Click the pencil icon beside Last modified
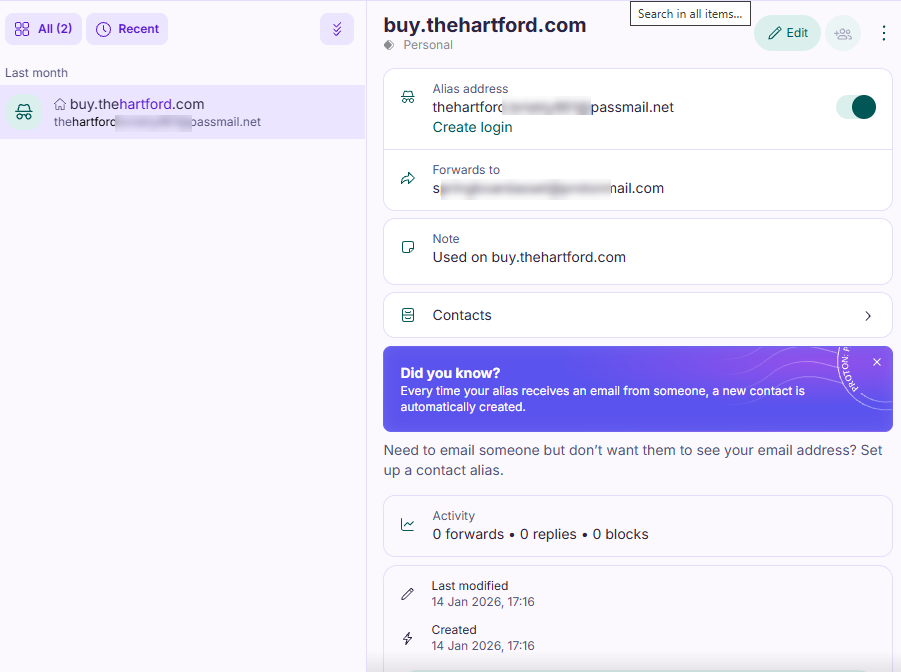The image size is (901, 672). (x=408, y=594)
